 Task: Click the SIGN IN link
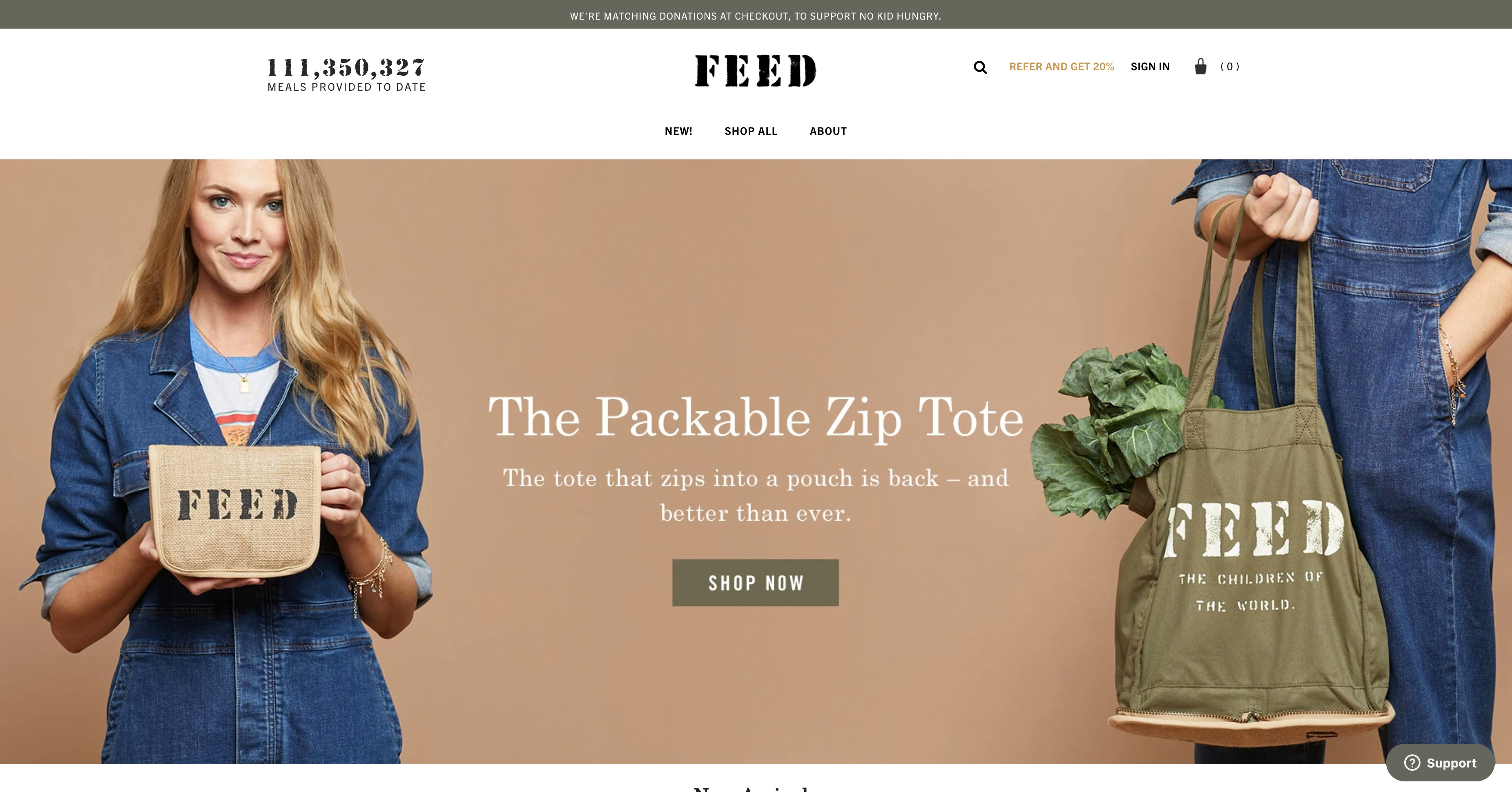1150,67
